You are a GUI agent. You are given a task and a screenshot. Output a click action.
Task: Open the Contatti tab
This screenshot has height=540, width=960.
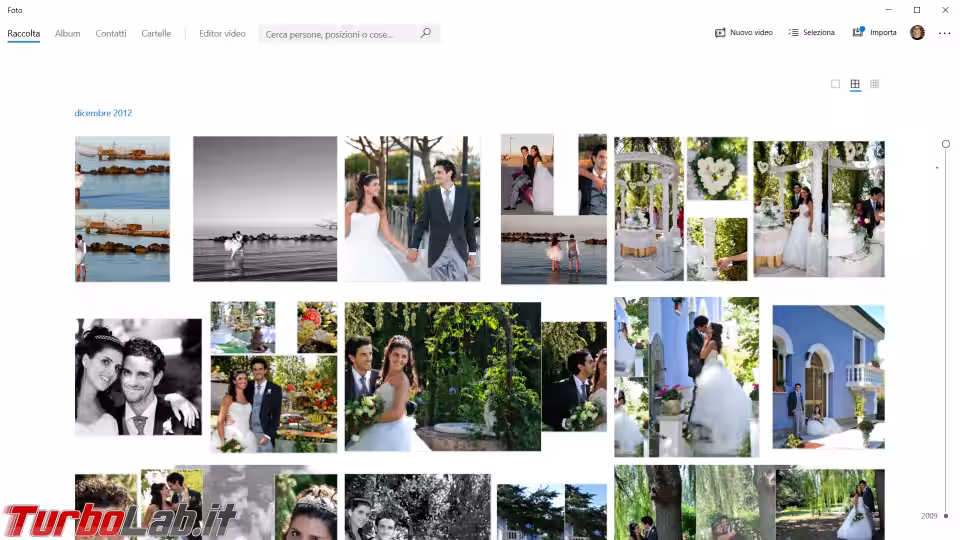click(x=111, y=33)
